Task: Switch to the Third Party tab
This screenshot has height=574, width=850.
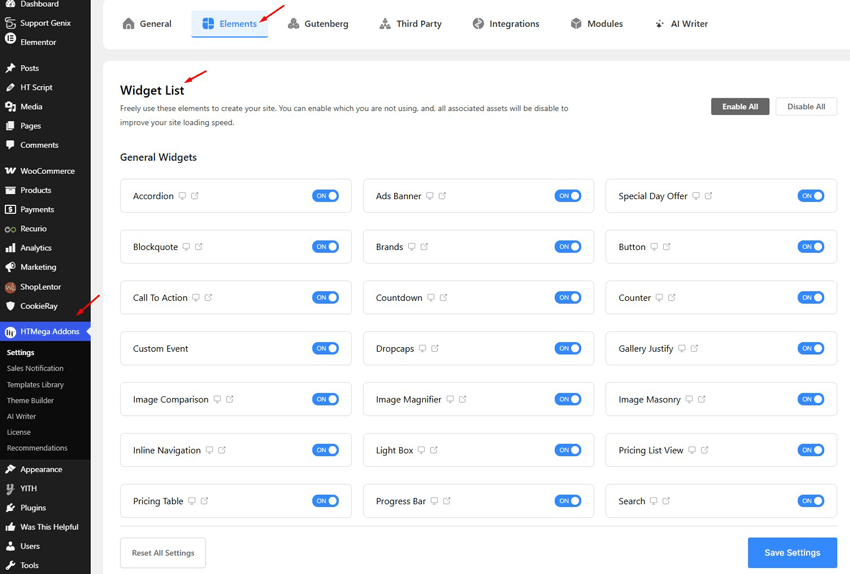Action: click(x=410, y=24)
